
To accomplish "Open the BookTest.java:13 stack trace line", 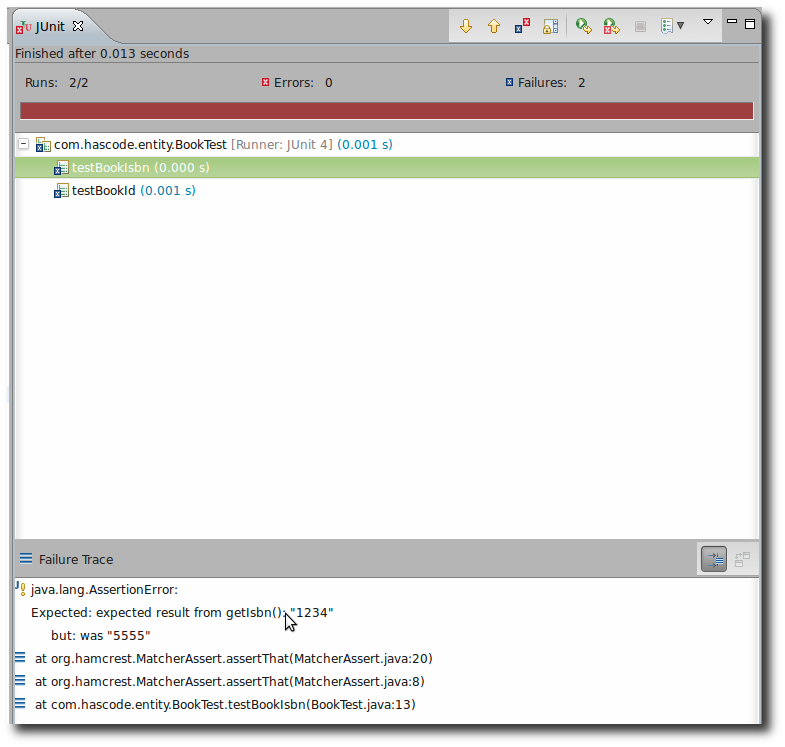I will [225, 704].
